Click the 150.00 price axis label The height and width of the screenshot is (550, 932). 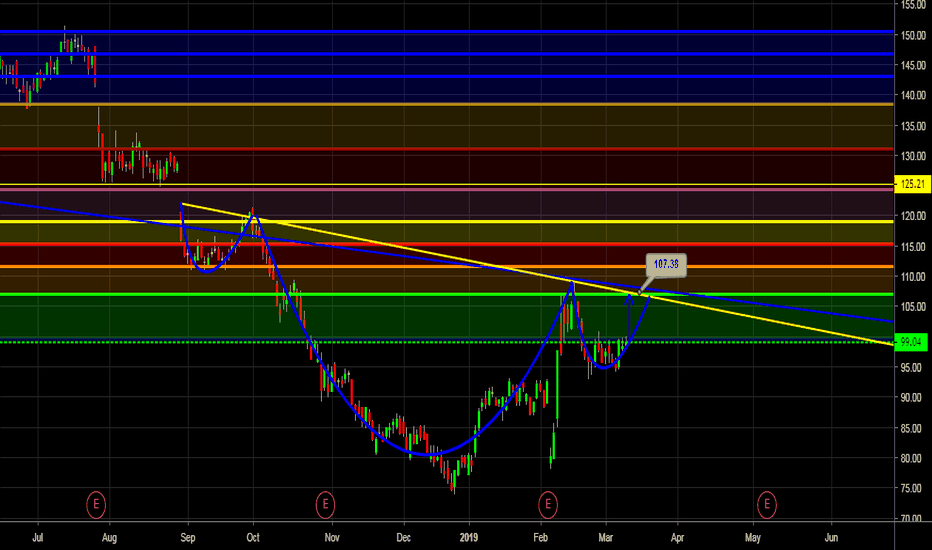pyautogui.click(x=914, y=35)
